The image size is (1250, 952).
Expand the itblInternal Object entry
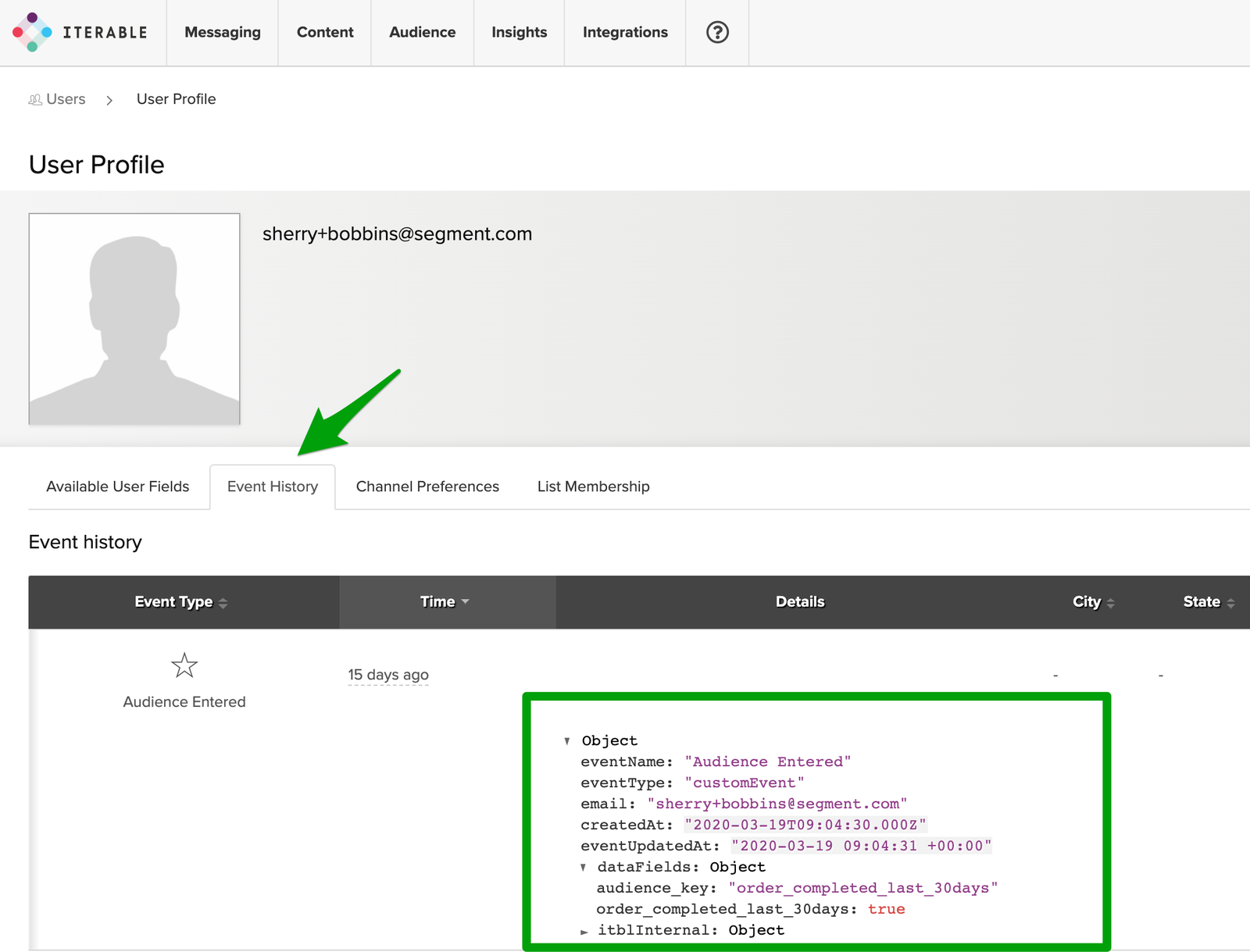(584, 930)
